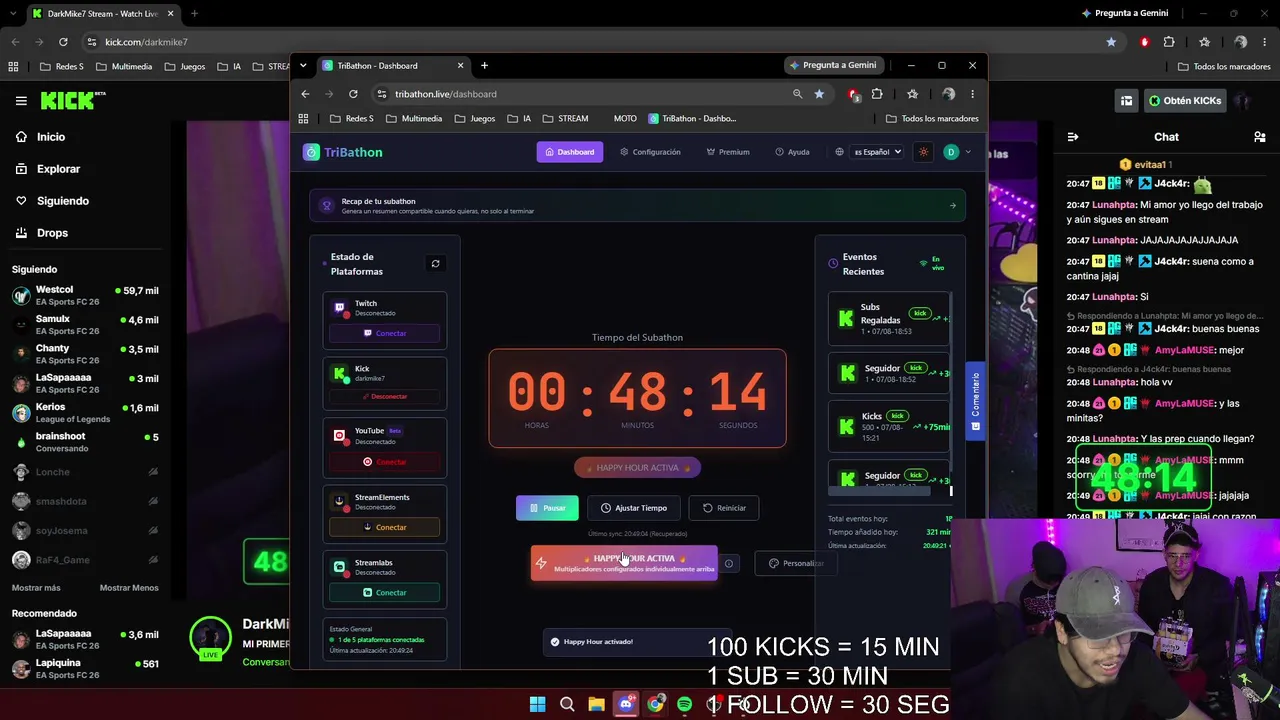Open Spotify from the taskbar
Image resolution: width=1280 pixels, height=720 pixels.
[684, 705]
